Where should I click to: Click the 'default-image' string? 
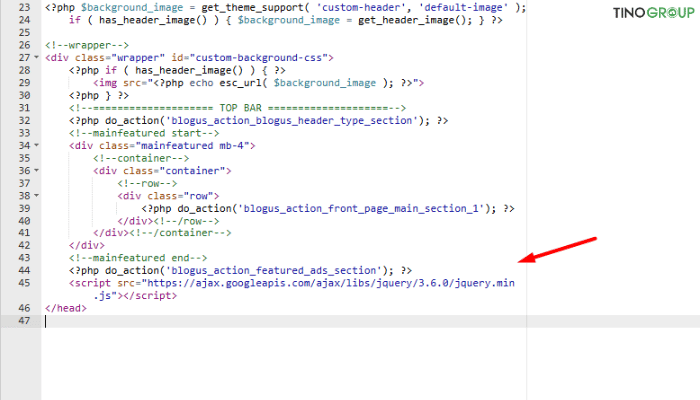point(463,8)
